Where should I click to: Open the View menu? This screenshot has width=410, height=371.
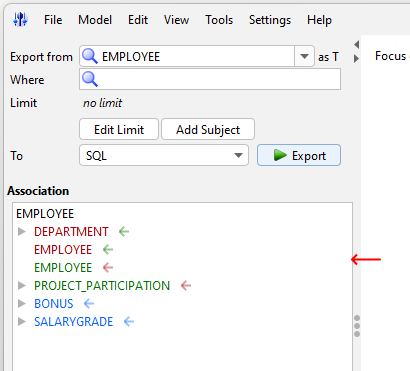(176, 20)
